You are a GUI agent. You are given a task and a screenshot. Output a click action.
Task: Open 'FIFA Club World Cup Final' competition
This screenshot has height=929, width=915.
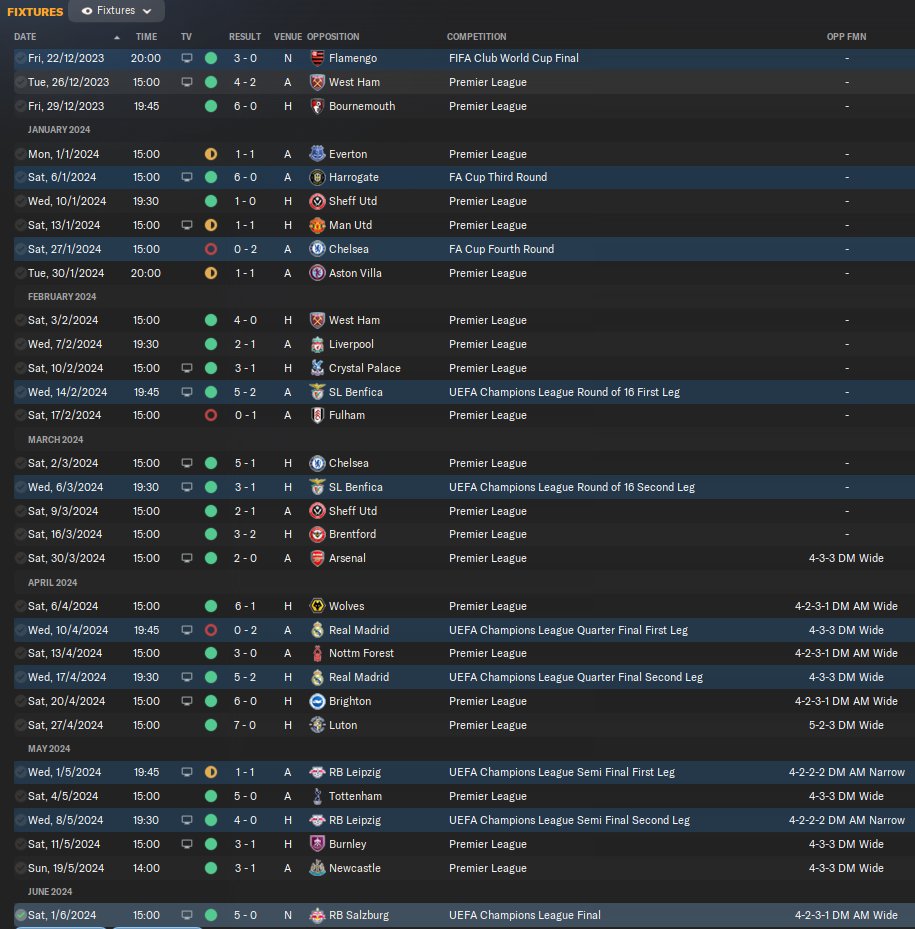(x=514, y=58)
